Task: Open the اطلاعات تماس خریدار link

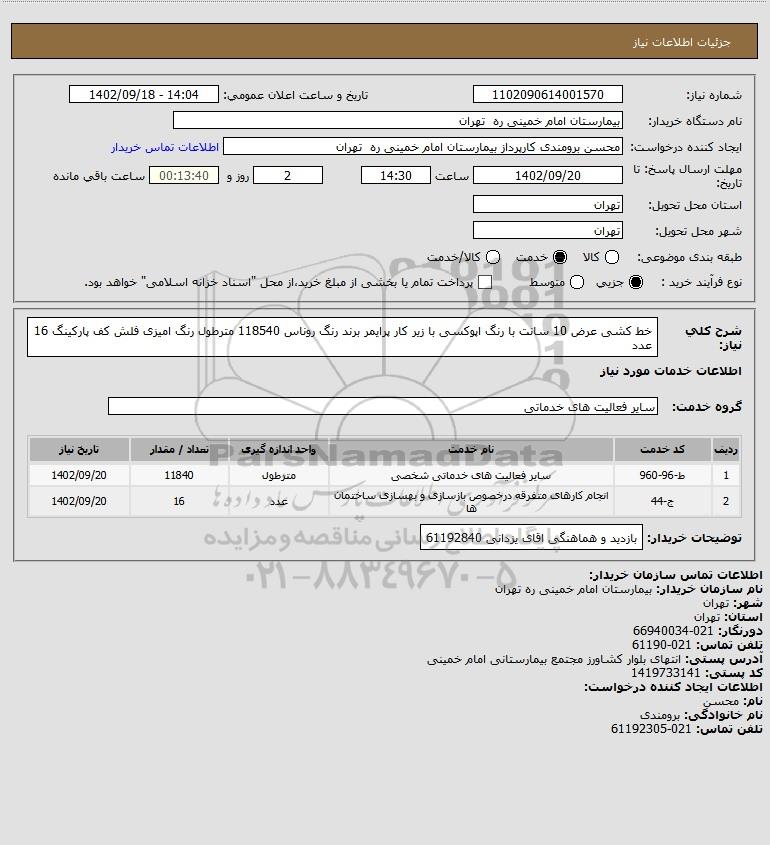Action: pos(165,147)
